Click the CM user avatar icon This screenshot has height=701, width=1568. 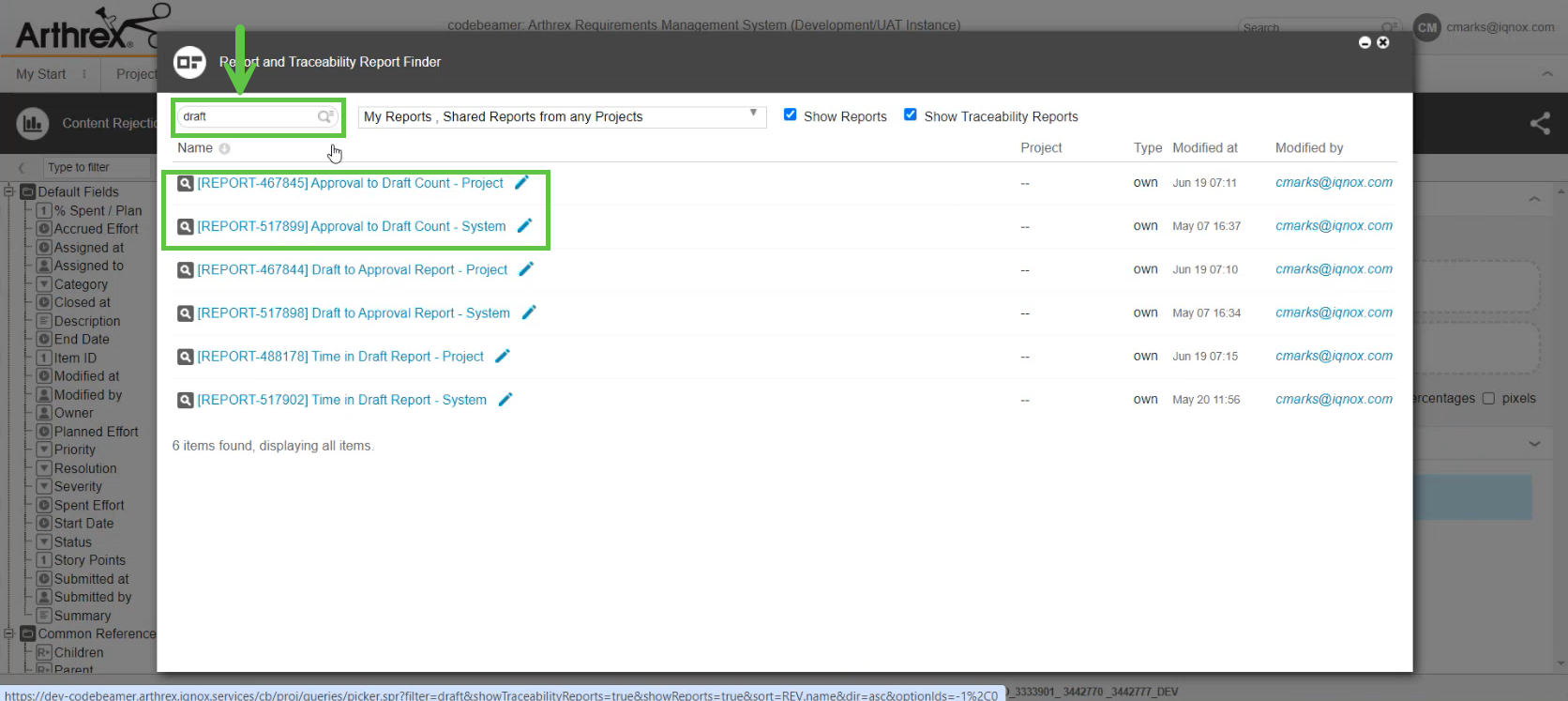pos(1426,27)
